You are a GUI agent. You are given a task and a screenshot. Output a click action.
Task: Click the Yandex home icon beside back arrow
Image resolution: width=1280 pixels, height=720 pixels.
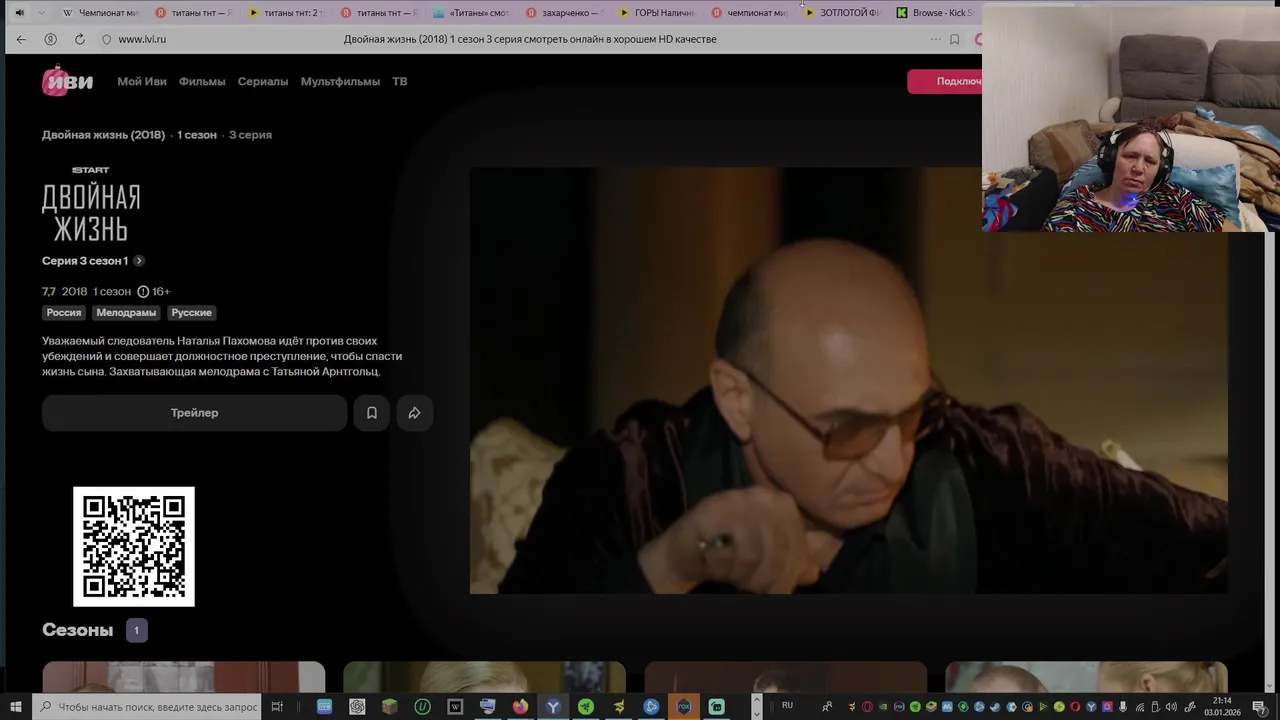click(50, 39)
